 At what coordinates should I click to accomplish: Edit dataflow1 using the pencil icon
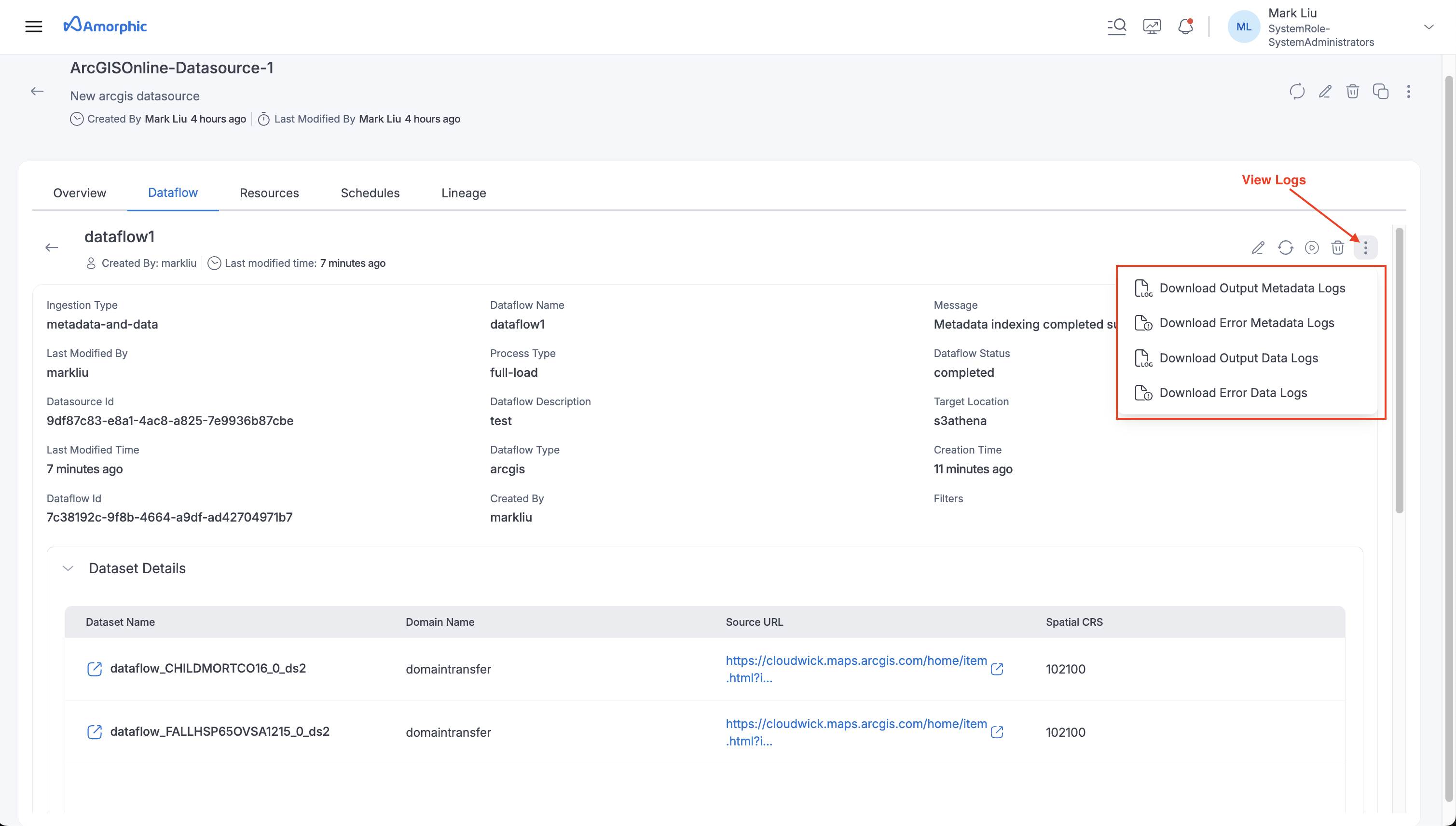[1258, 248]
